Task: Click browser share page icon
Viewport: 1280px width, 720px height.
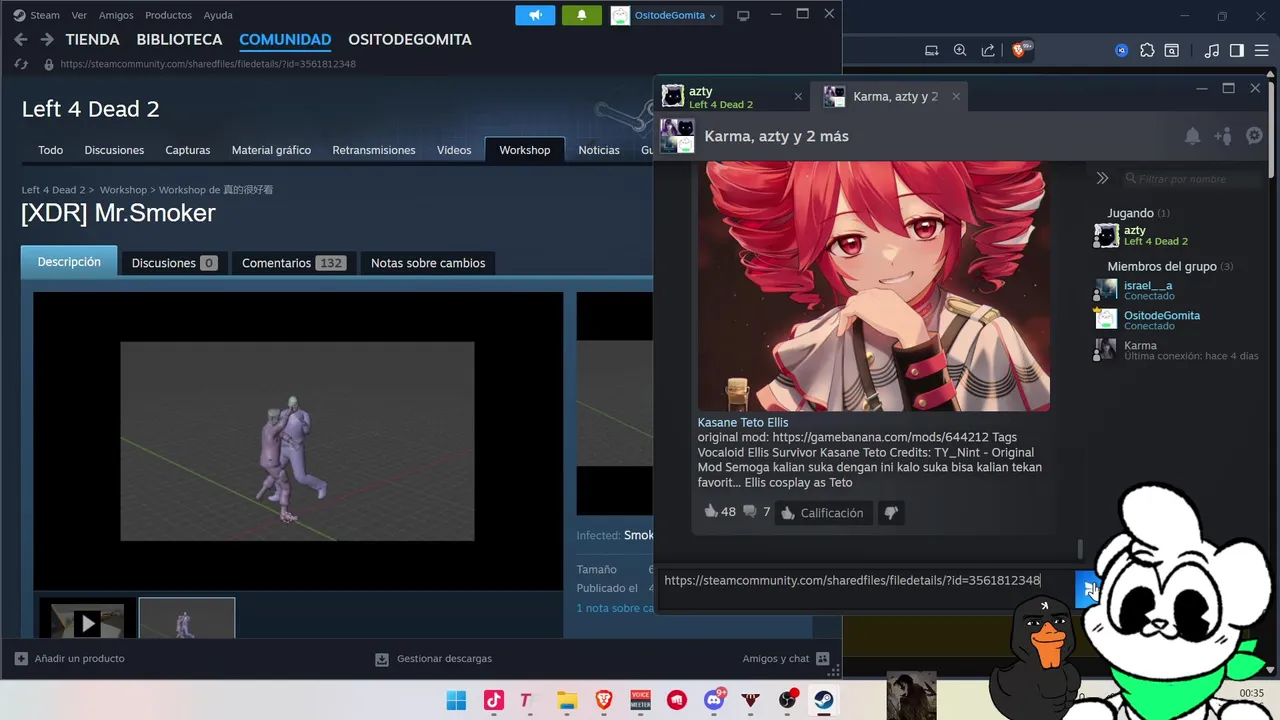Action: (988, 50)
